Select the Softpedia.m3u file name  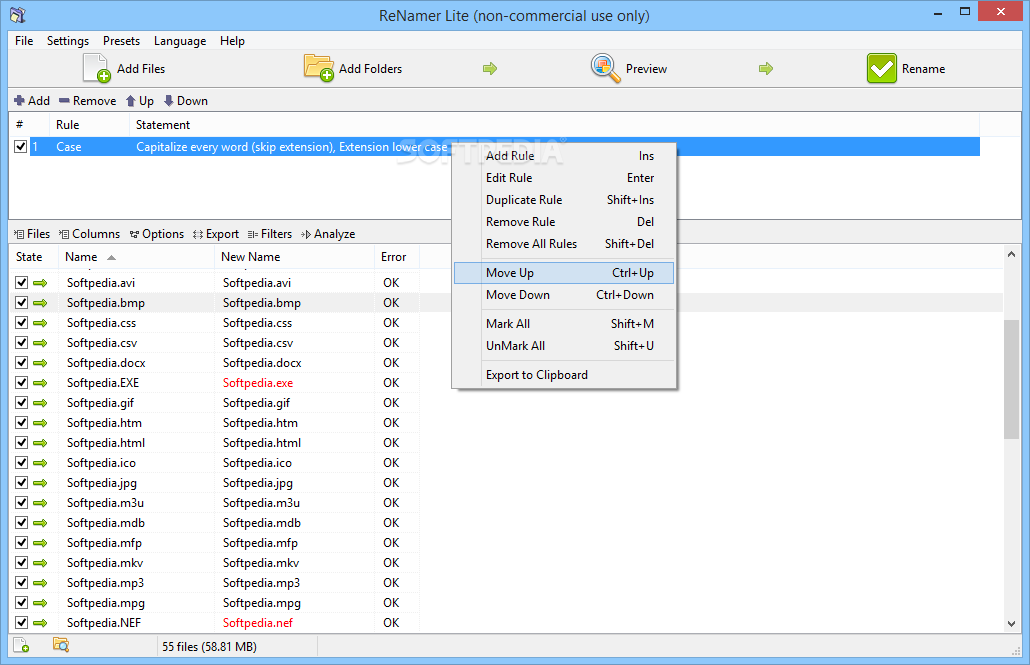point(105,503)
